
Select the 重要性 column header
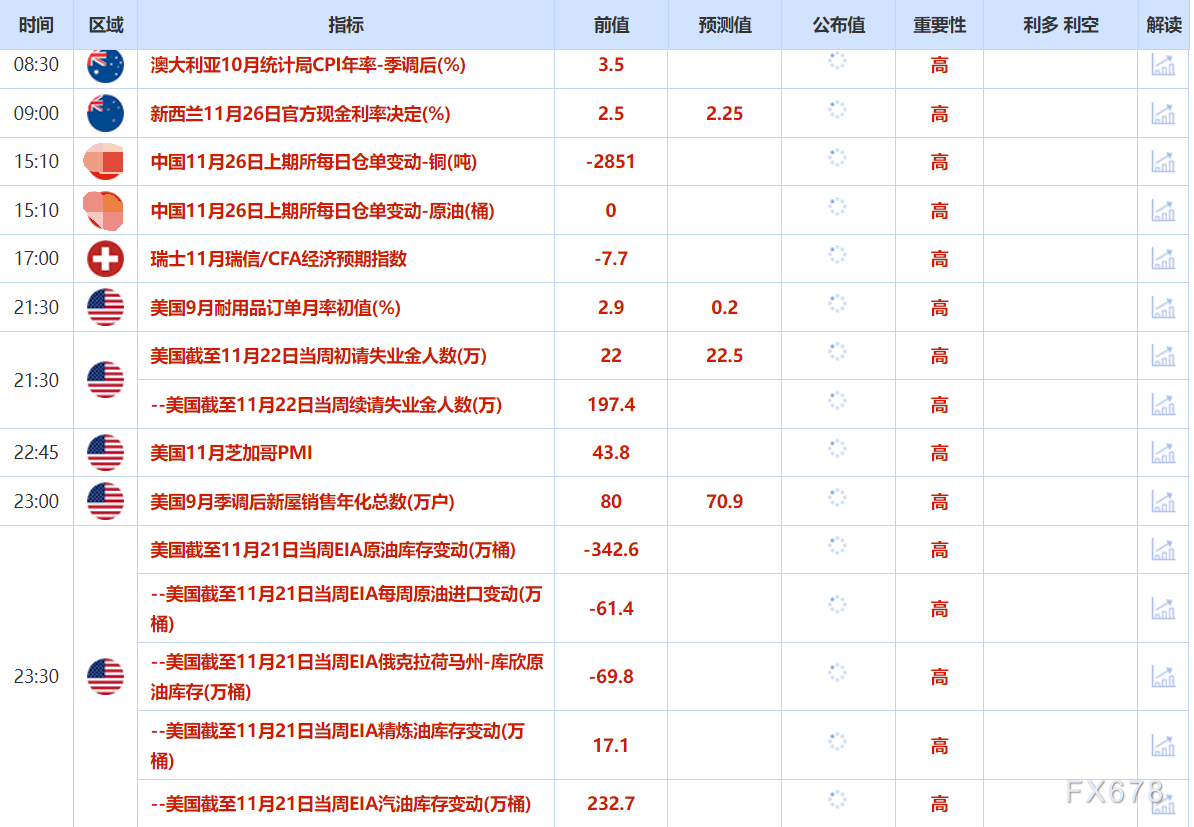pyautogui.click(x=938, y=25)
